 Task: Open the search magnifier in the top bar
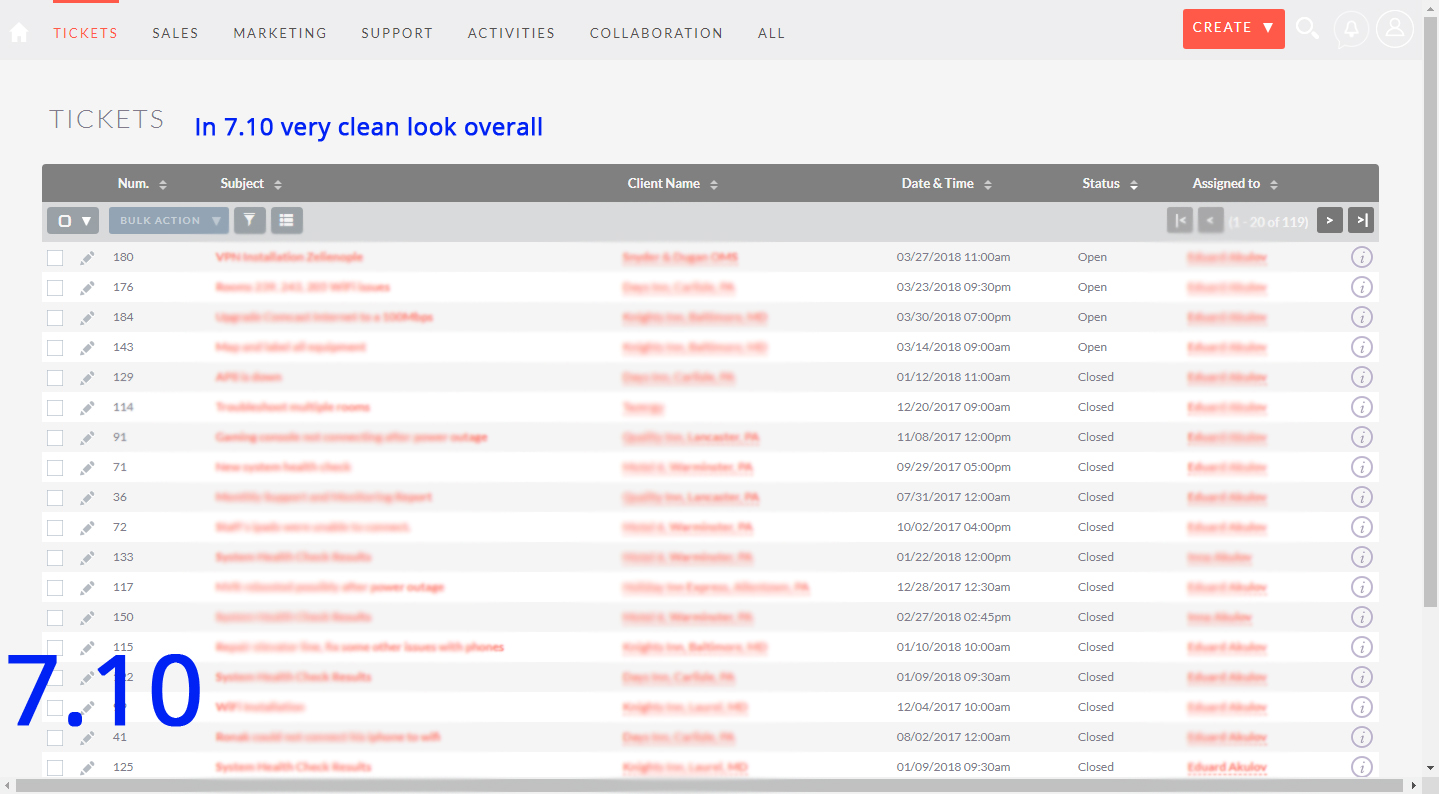[x=1307, y=29]
